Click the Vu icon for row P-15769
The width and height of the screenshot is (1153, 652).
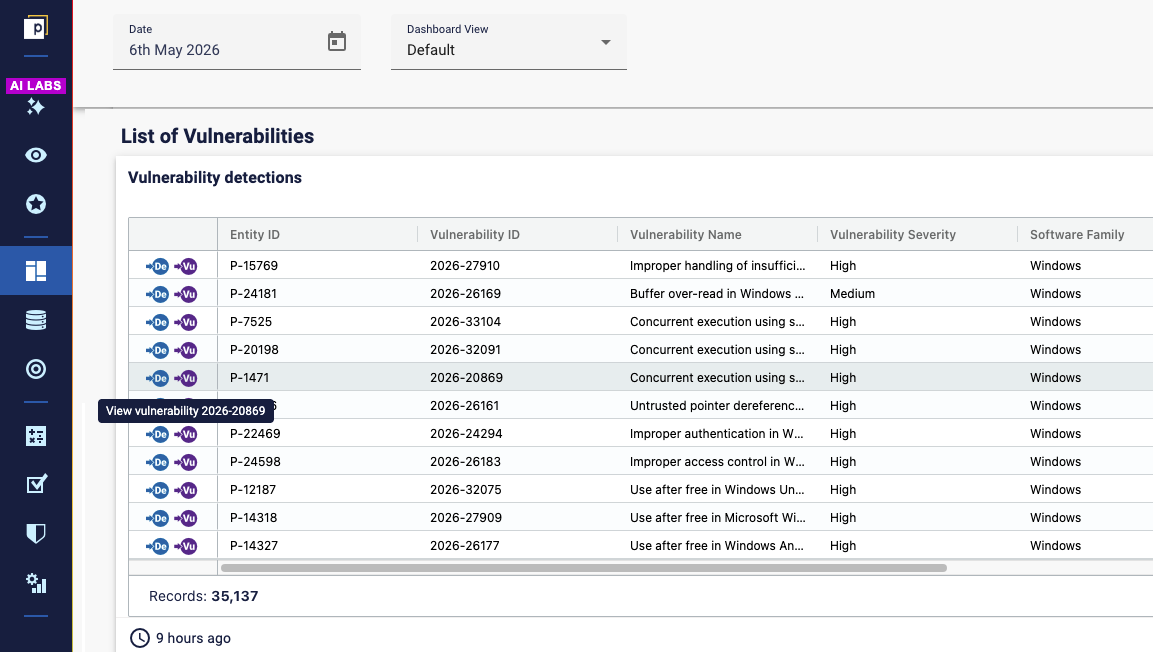[186, 266]
